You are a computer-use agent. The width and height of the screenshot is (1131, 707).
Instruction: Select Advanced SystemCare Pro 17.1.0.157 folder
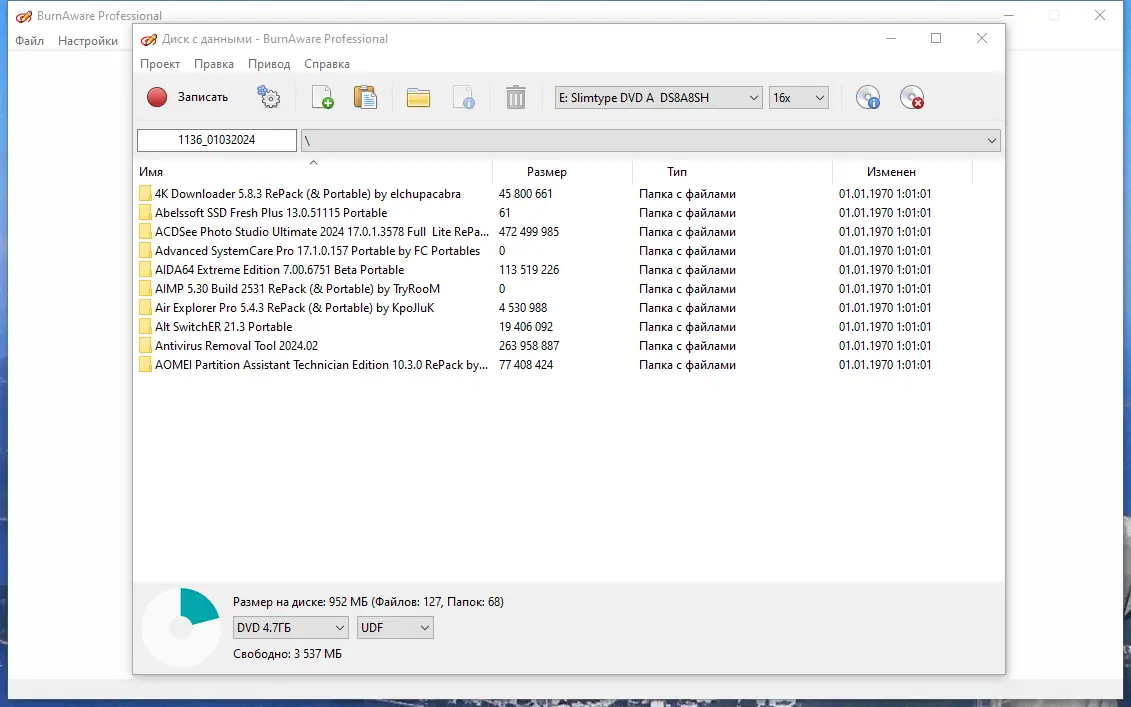[317, 250]
